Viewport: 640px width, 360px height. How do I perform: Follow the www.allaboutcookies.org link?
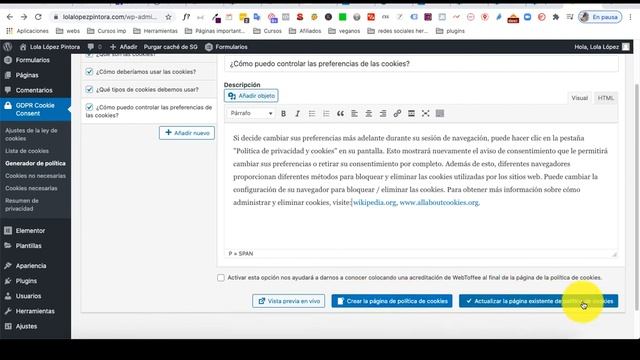(x=439, y=202)
